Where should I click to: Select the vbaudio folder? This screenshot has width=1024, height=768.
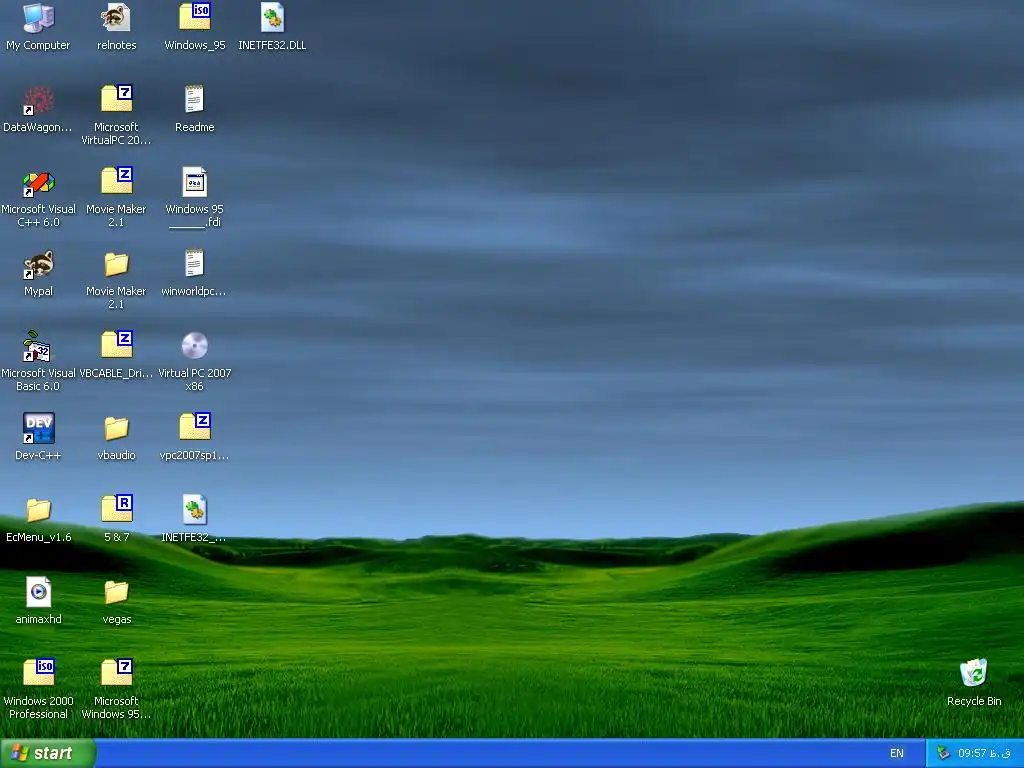116,428
